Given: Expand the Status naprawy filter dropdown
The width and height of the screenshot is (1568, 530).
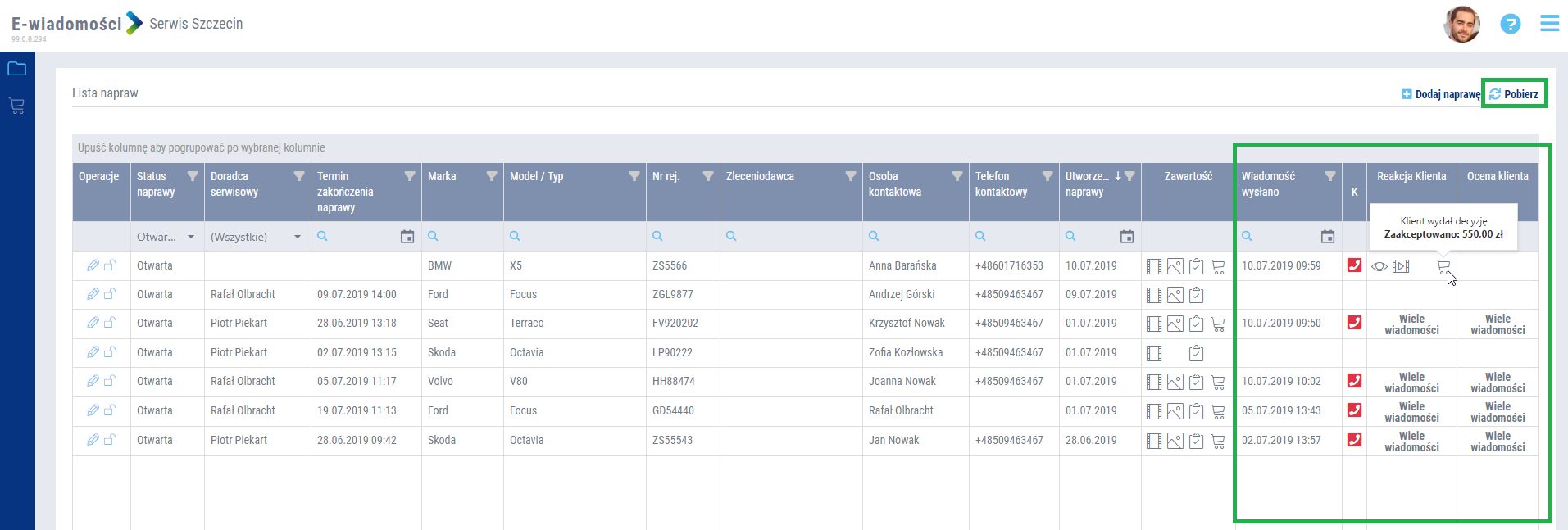Looking at the screenshot, I should (x=191, y=237).
